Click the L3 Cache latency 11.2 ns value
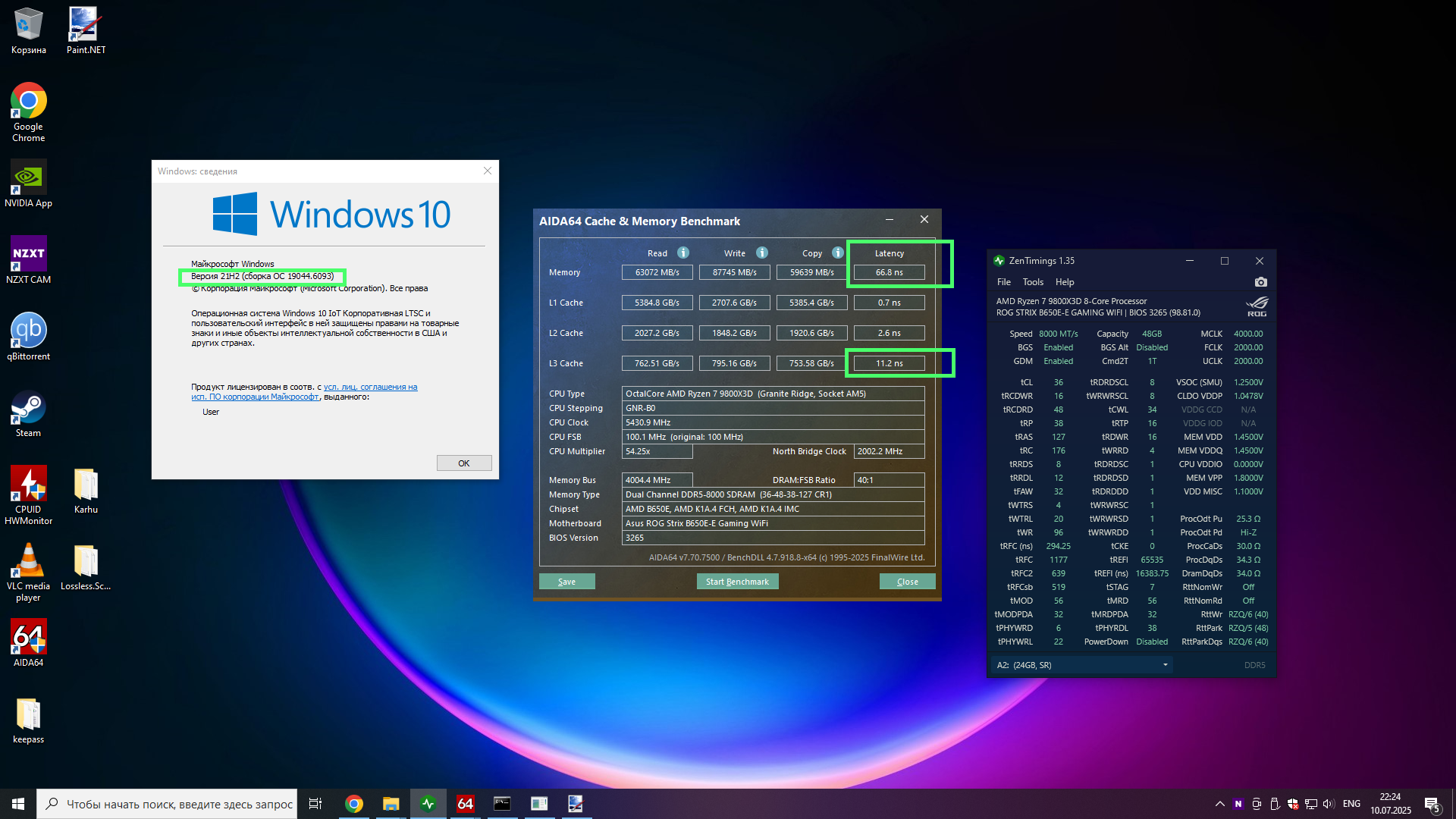The width and height of the screenshot is (1456, 819). coord(890,363)
